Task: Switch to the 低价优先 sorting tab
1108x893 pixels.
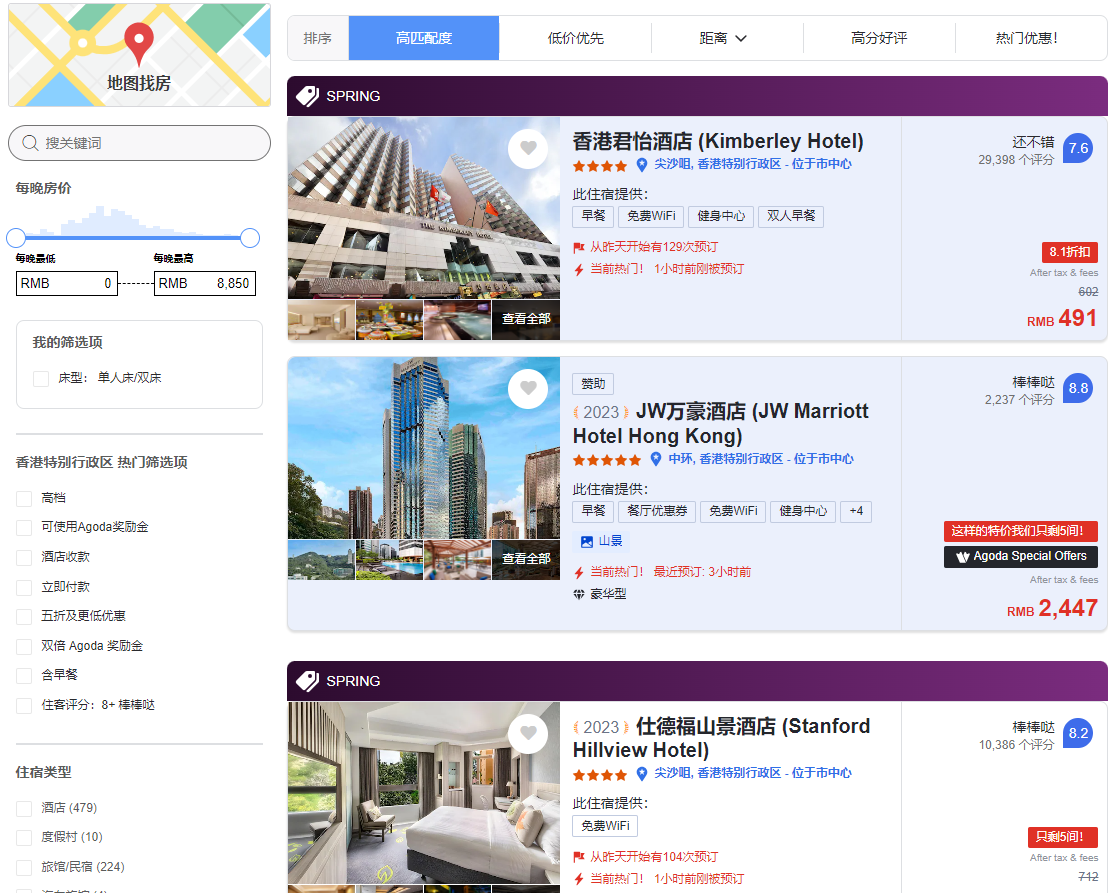Action: 575,38
